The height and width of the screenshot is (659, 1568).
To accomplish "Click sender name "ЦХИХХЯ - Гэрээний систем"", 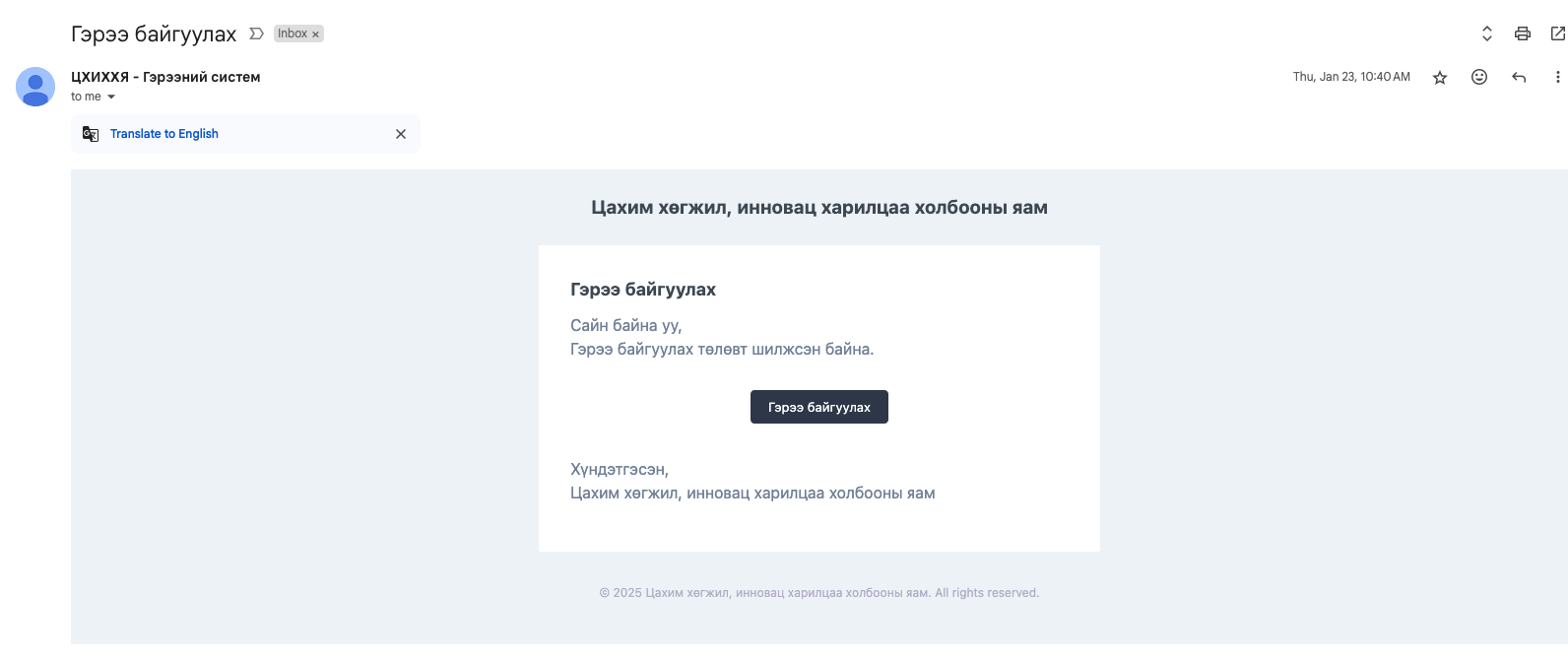I will [165, 77].
